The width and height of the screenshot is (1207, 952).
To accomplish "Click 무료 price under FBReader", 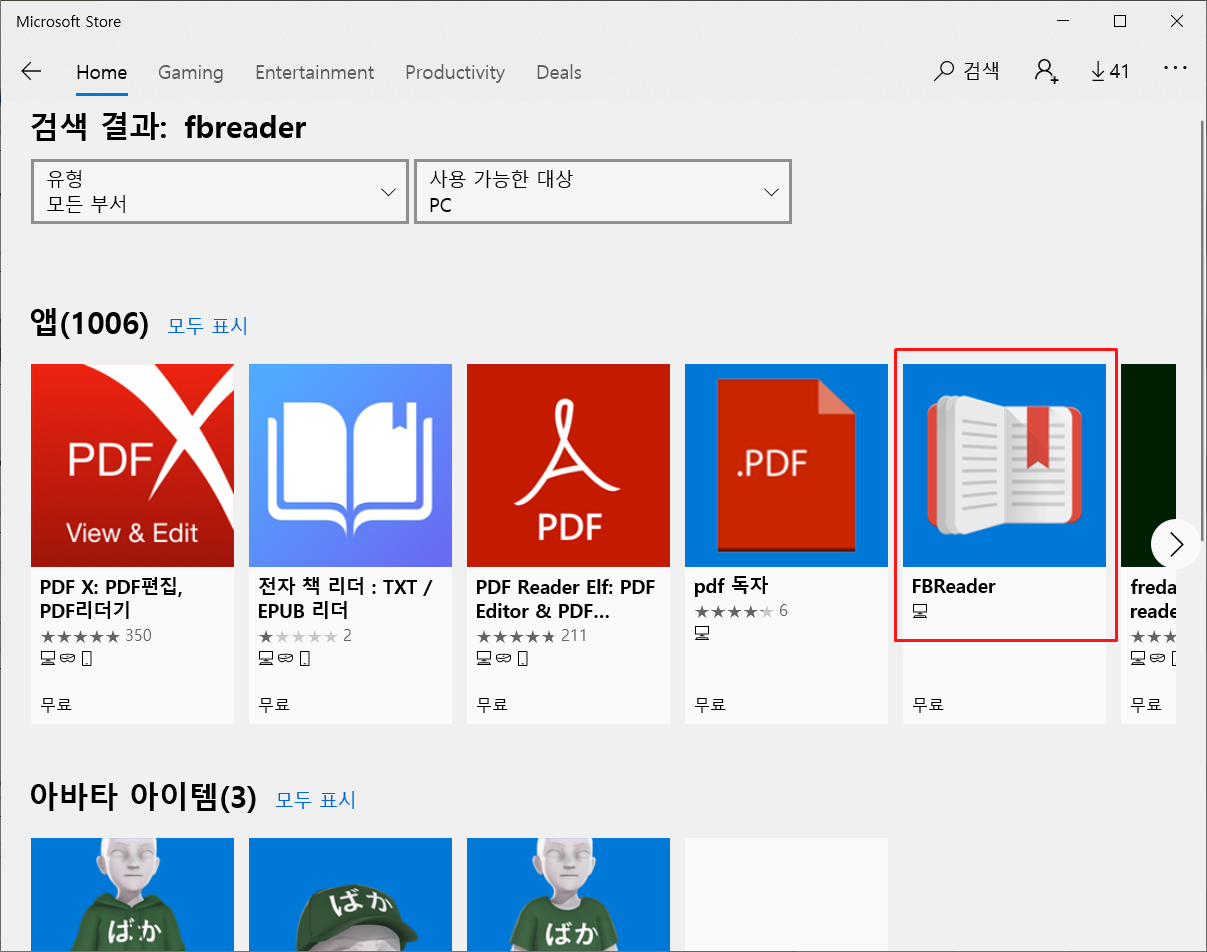I will pyautogui.click(x=928, y=705).
